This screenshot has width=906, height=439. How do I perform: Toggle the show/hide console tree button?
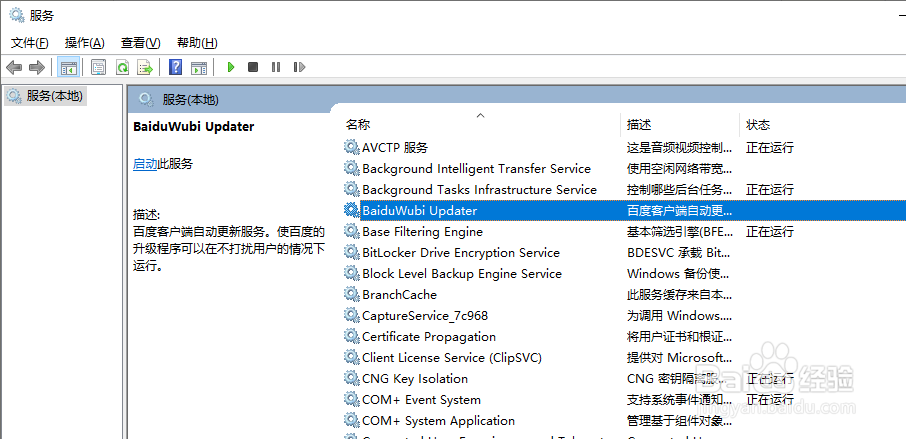(x=69, y=67)
